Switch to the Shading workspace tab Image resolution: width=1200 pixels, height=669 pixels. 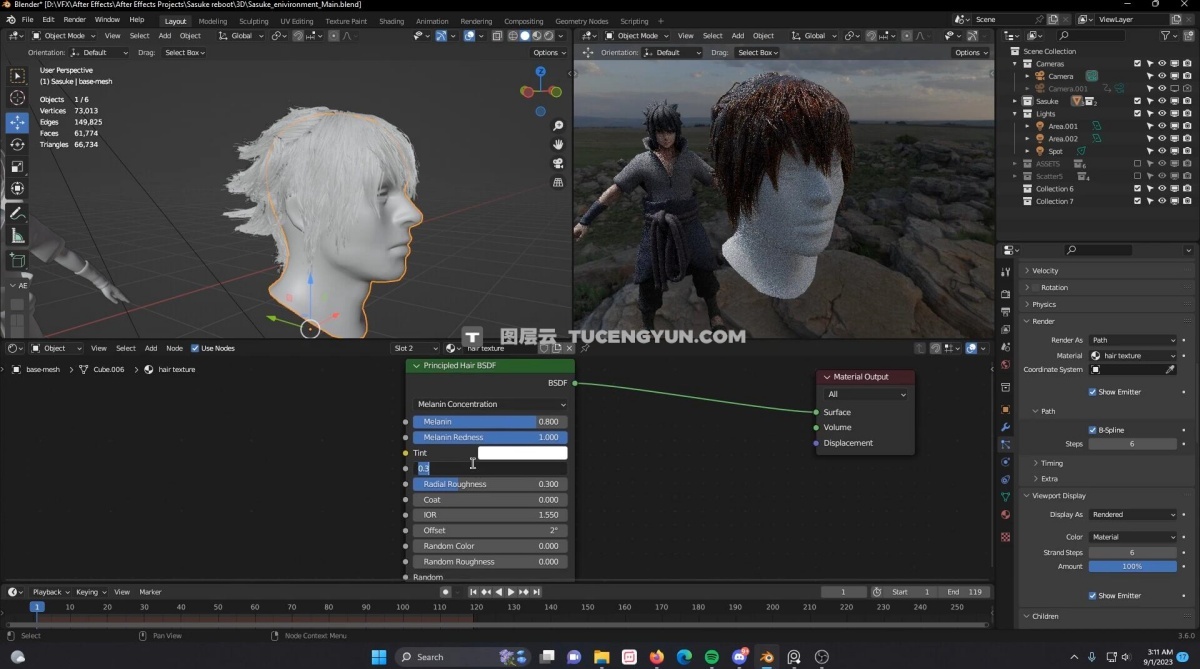pos(391,21)
